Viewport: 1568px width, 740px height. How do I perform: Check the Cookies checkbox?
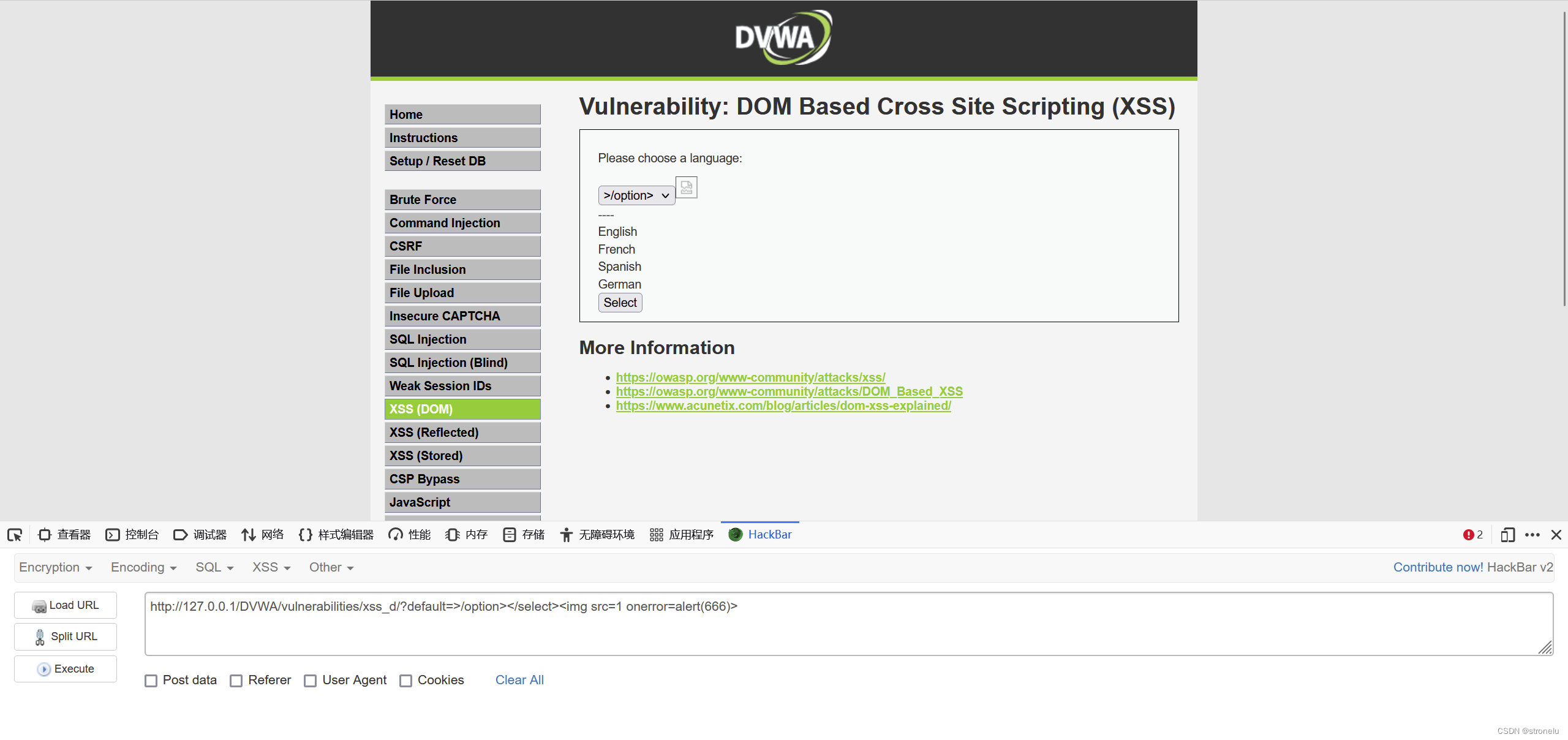point(405,681)
